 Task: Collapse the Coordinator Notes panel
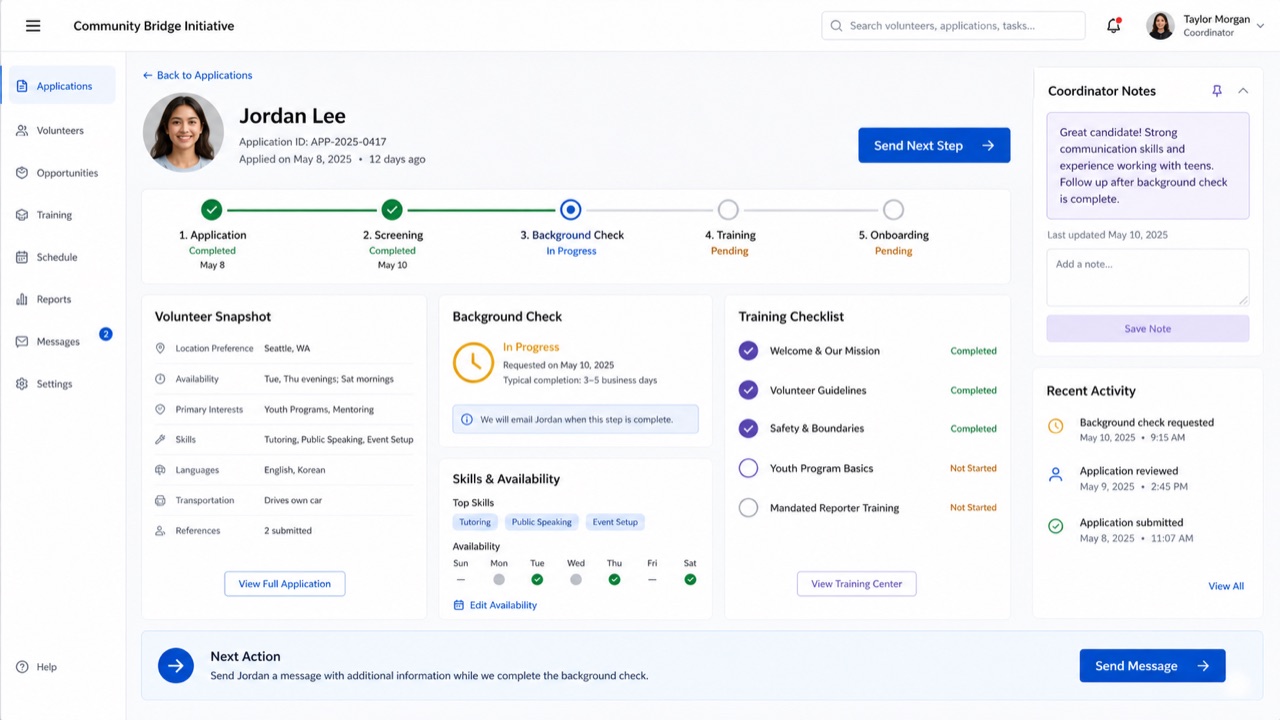[x=1243, y=91]
